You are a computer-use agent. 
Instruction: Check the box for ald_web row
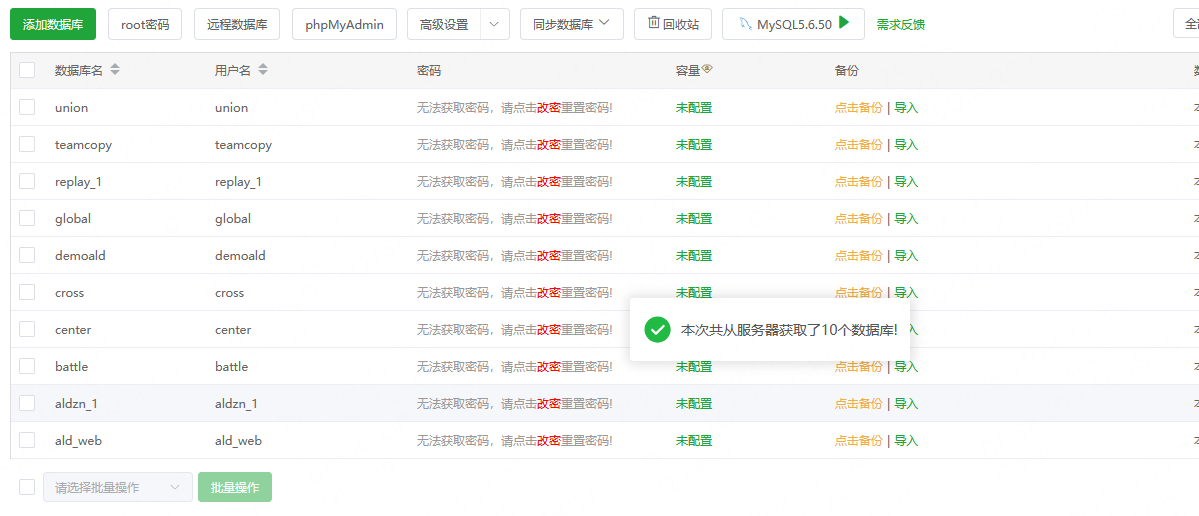point(28,440)
